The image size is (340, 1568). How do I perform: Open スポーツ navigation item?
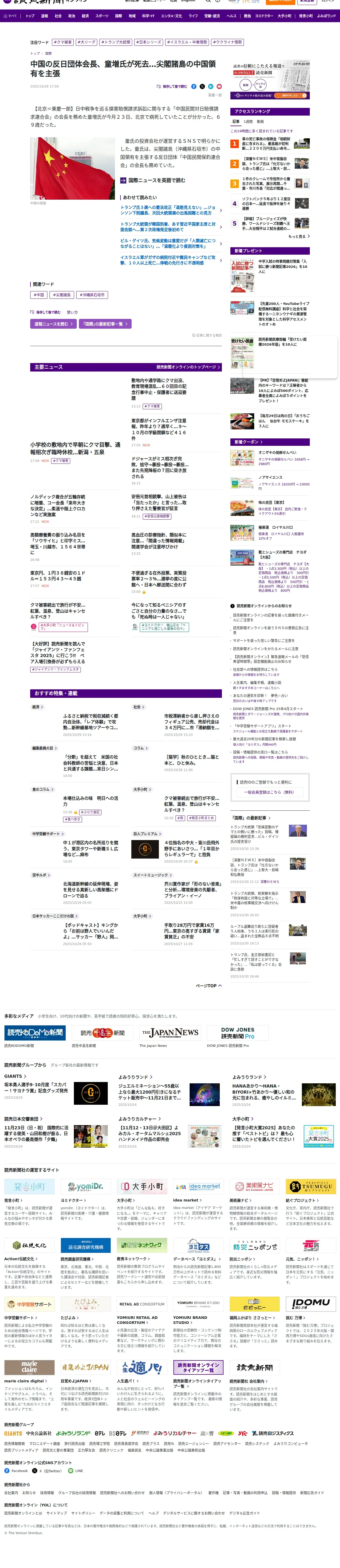point(102,16)
